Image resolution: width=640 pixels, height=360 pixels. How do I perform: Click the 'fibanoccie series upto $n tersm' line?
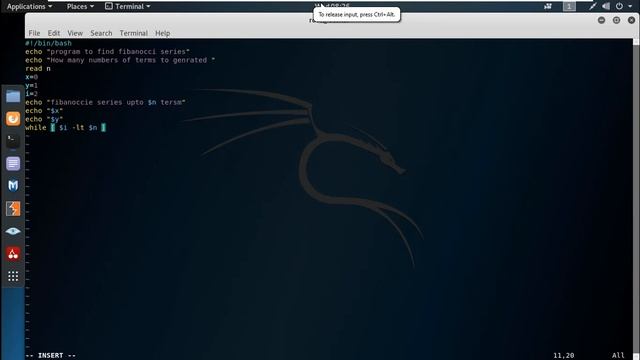click(x=105, y=102)
